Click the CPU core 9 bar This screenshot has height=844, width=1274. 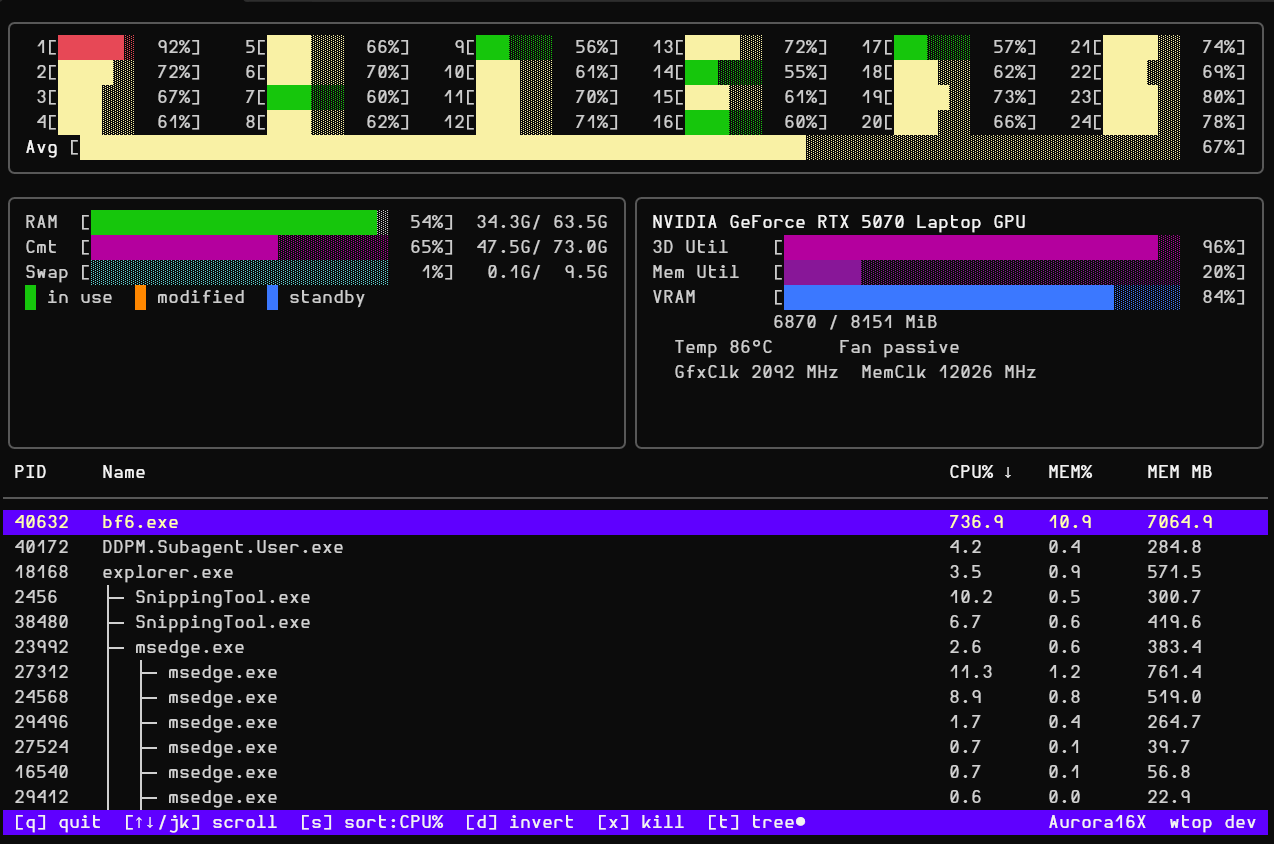point(515,47)
